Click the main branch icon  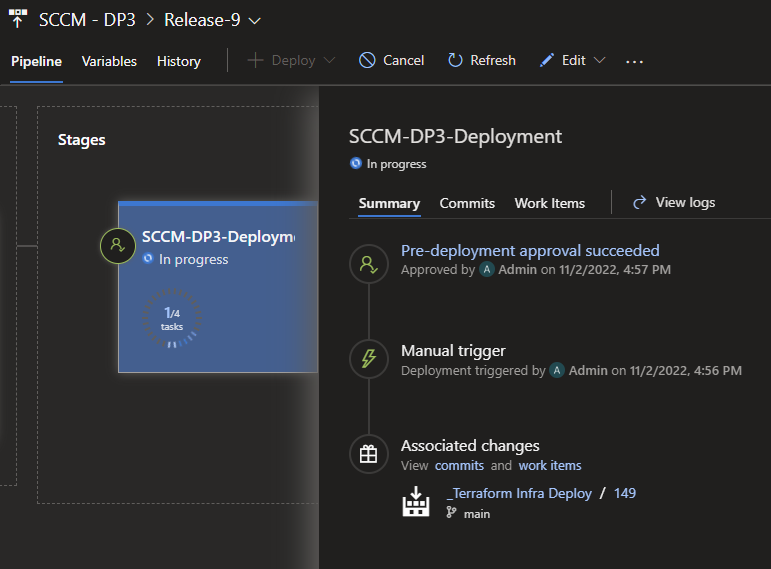(x=451, y=513)
